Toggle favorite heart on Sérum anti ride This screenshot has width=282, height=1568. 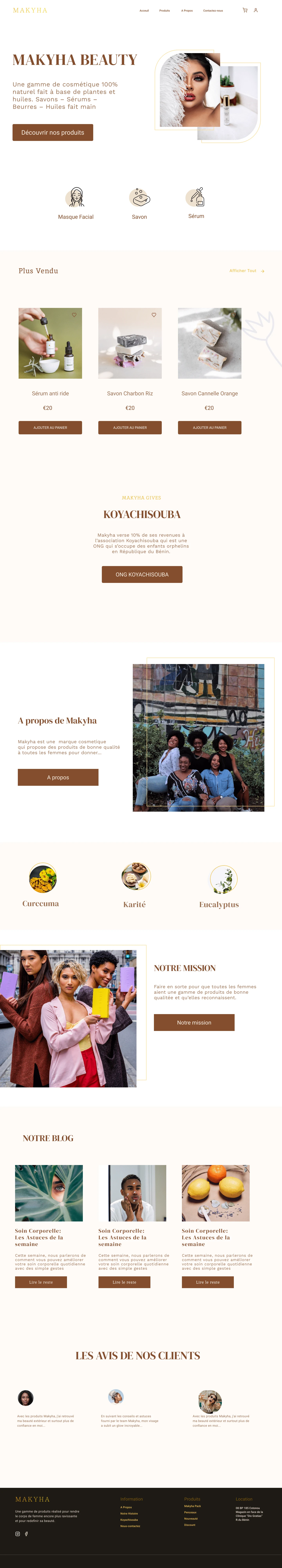click(74, 315)
